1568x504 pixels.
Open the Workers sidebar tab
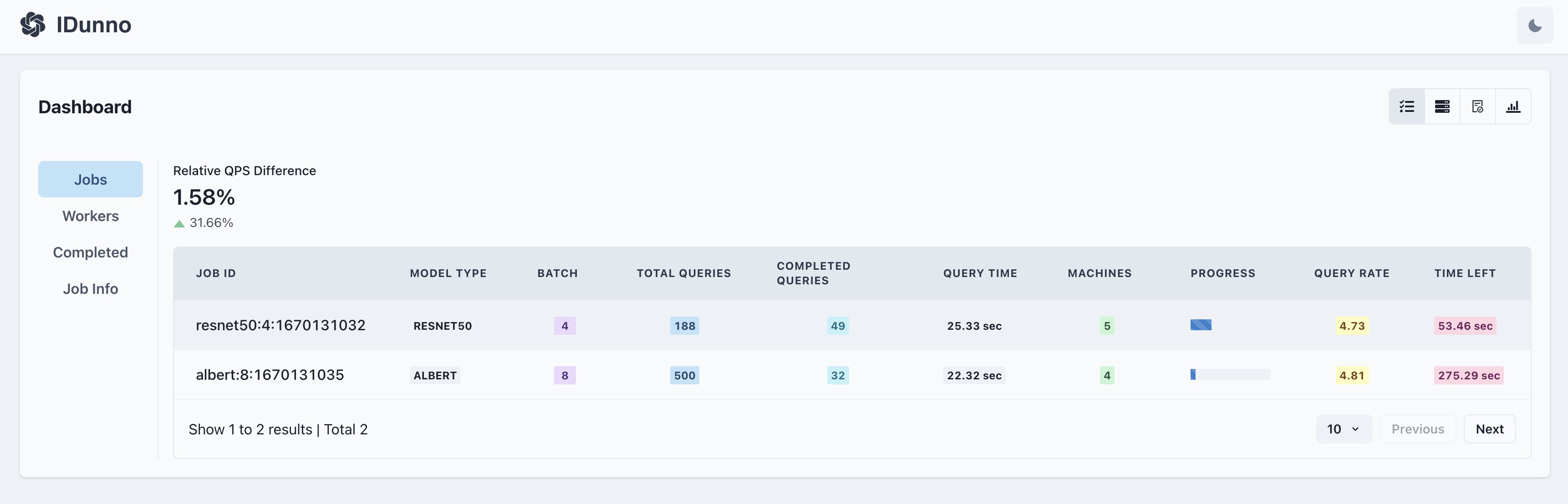click(90, 216)
